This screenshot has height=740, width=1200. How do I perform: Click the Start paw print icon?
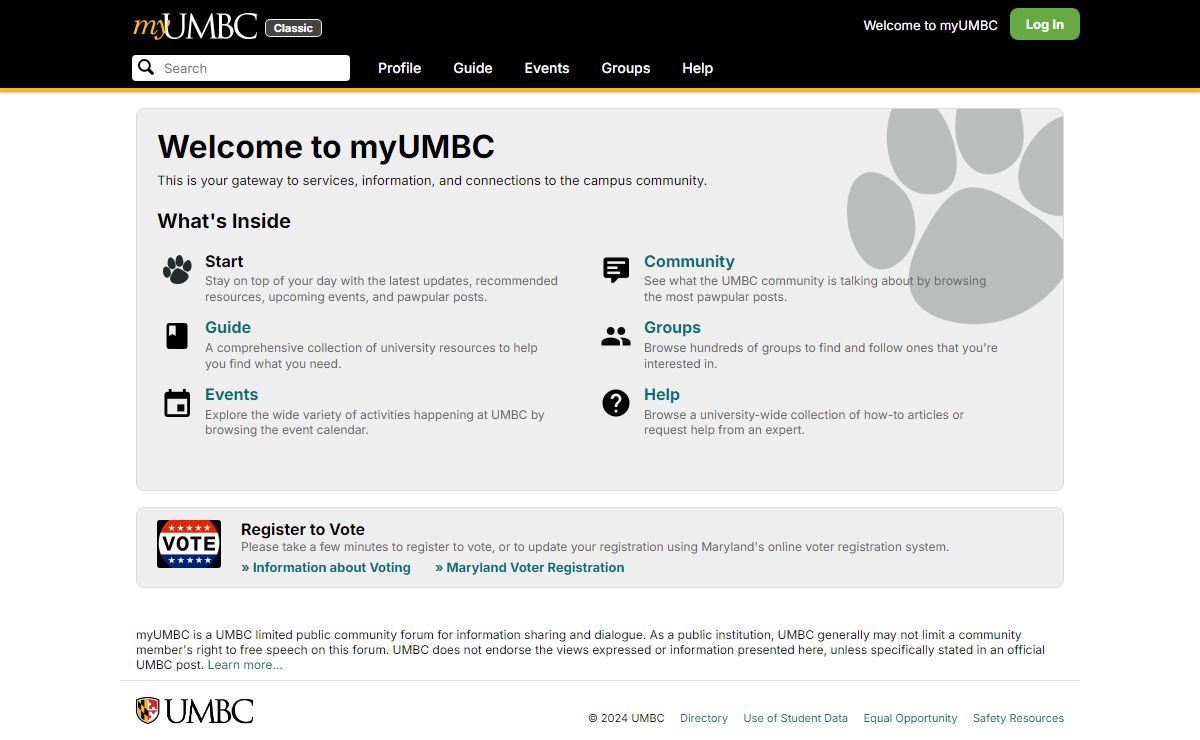[x=177, y=269]
